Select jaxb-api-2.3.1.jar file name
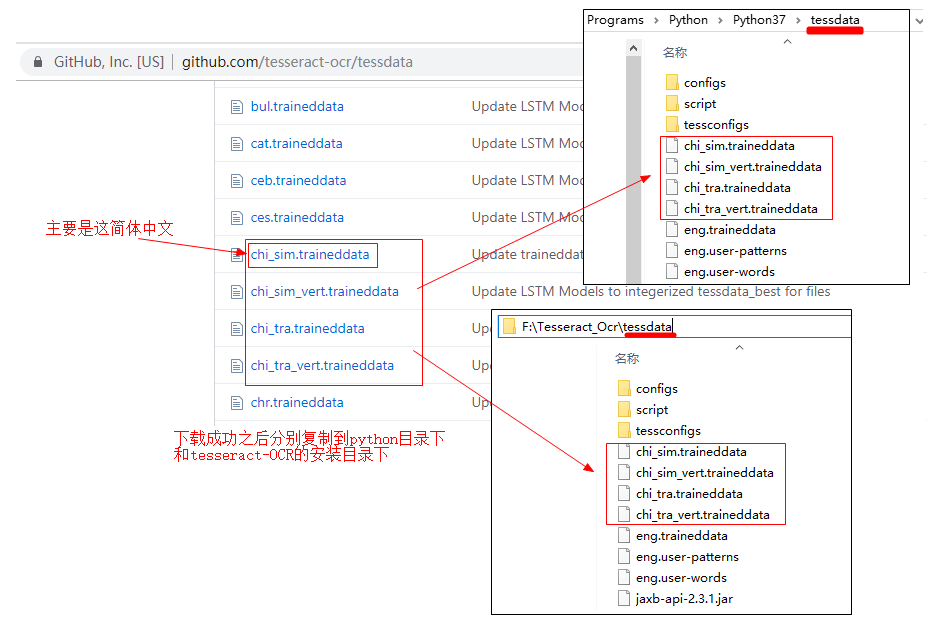The image size is (927, 628). 685,599
